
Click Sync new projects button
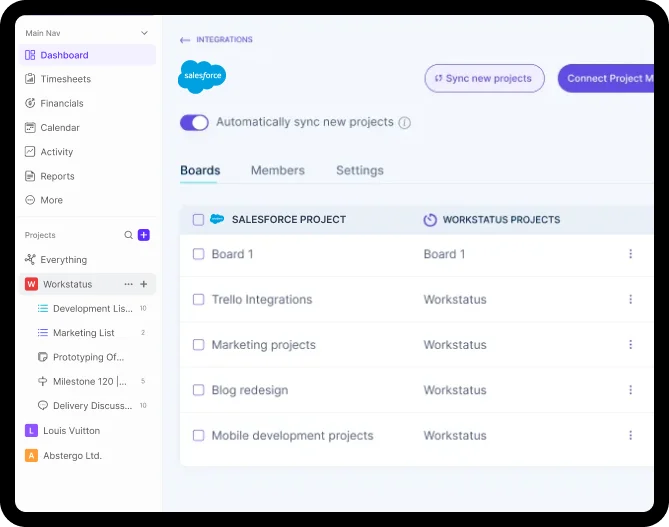(484, 79)
